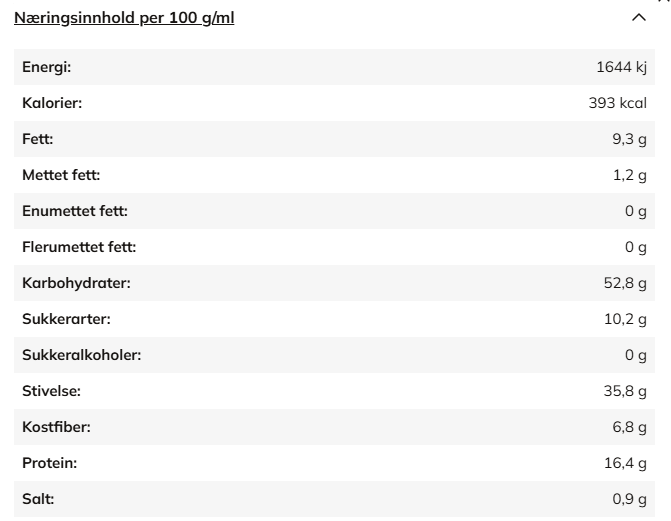Screen dimensions: 671x521
Task: Select the Salt row label
Action: [x=38, y=499]
